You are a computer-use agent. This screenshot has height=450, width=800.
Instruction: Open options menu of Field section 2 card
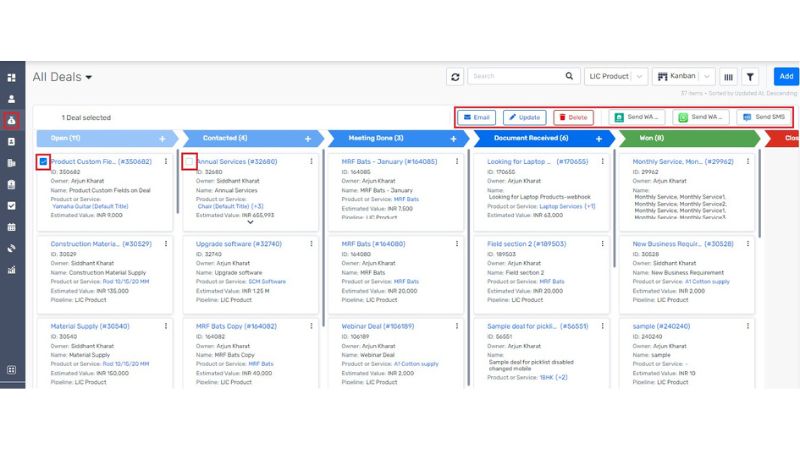click(x=603, y=244)
